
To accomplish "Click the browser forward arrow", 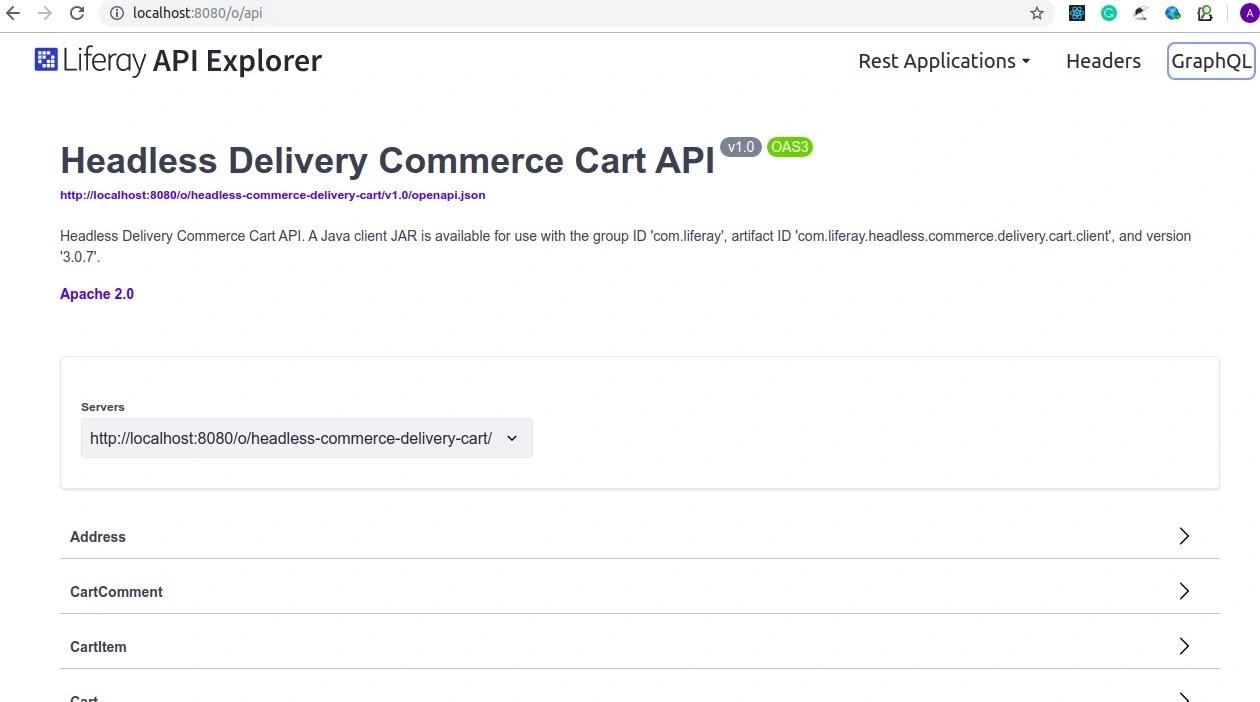I will 45,13.
